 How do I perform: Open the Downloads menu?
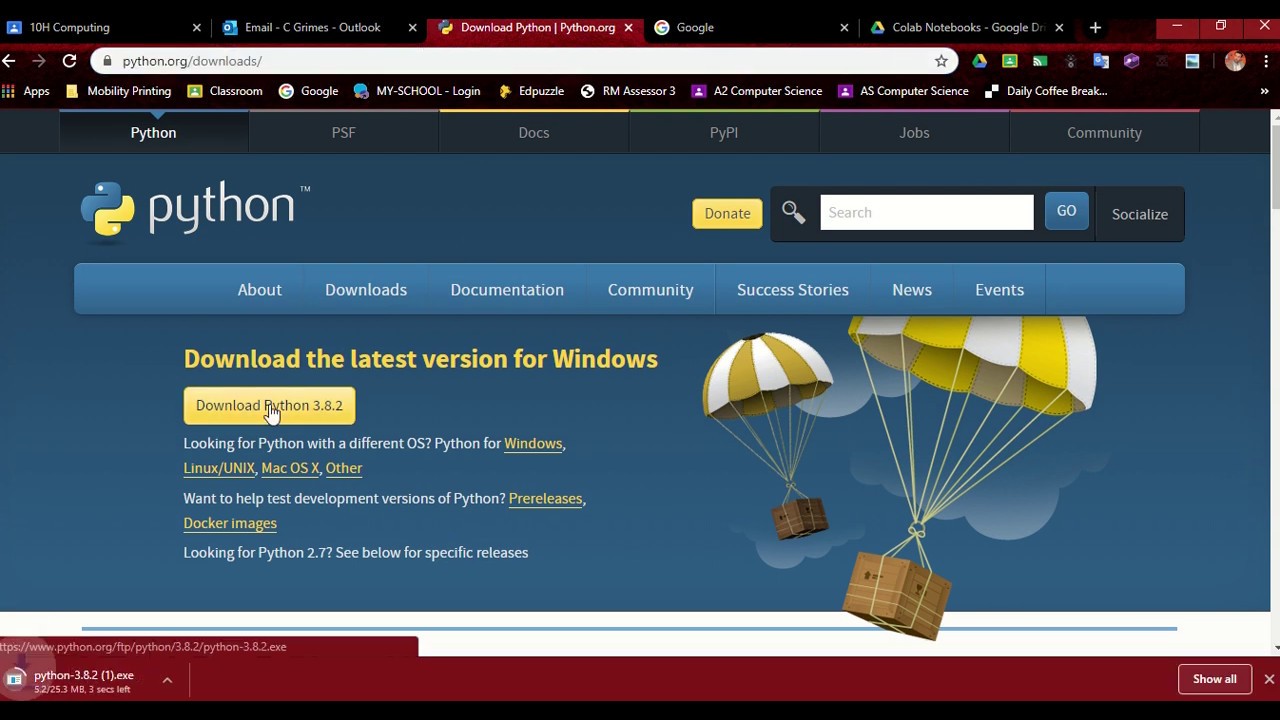366,290
